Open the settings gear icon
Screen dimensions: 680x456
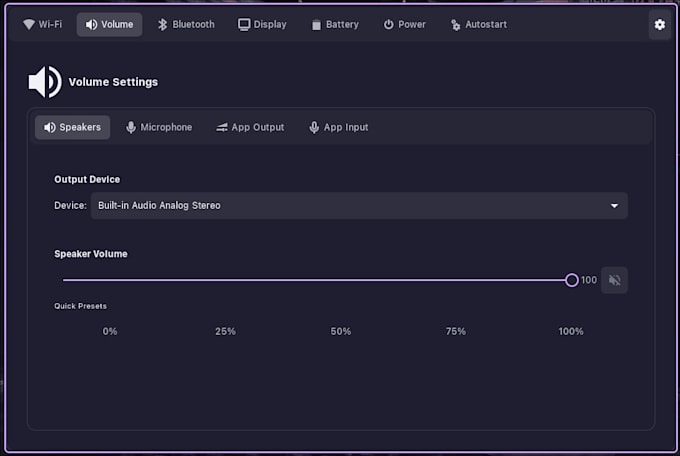point(659,25)
